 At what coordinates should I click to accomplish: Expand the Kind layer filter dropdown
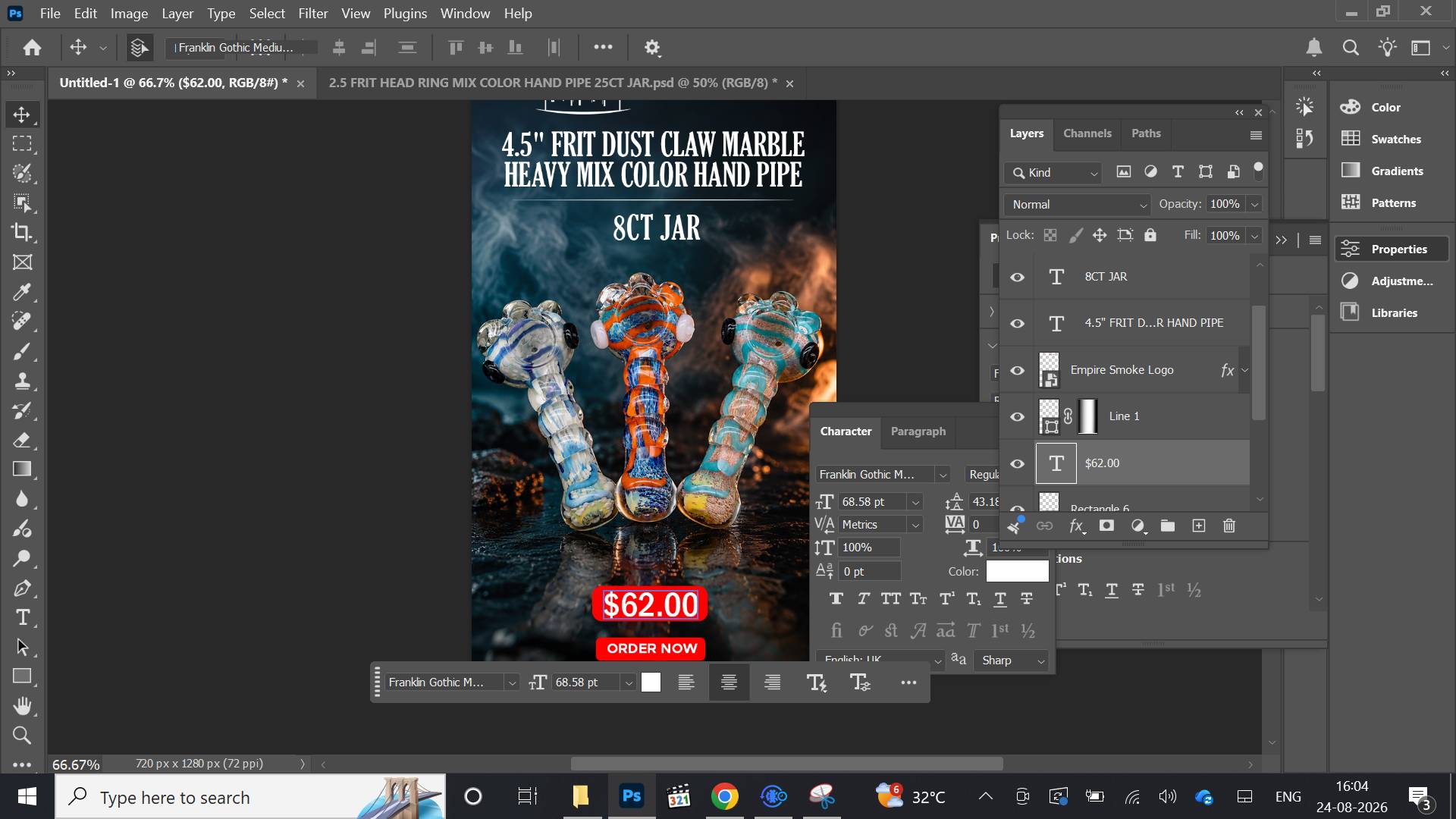click(x=1053, y=172)
